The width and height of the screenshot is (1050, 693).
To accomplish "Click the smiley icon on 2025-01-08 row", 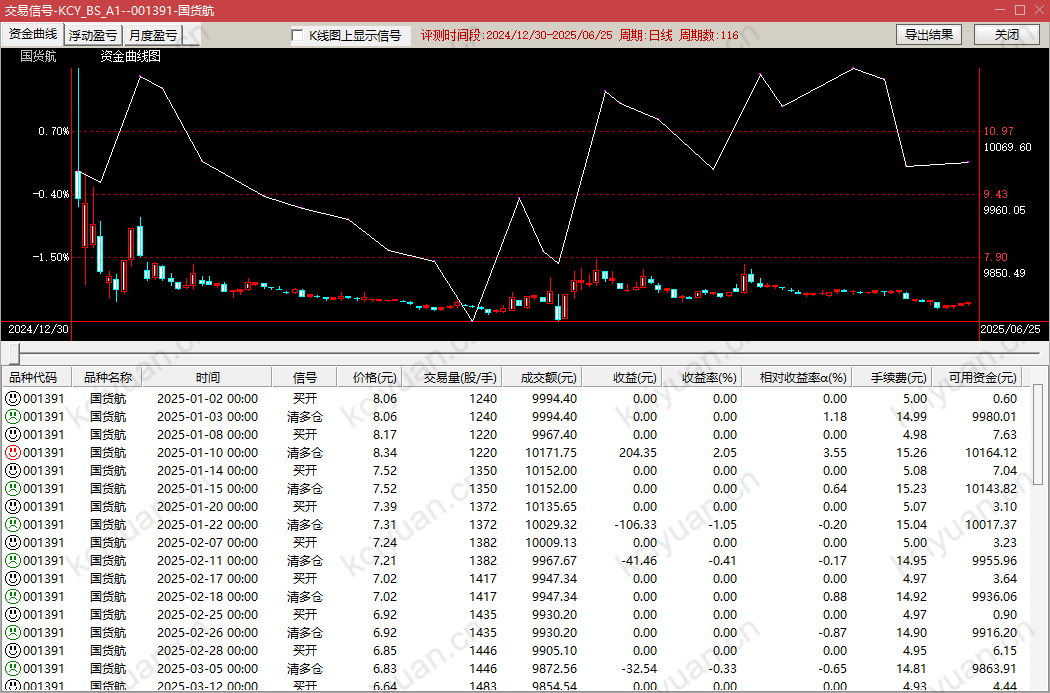I will click(x=13, y=435).
